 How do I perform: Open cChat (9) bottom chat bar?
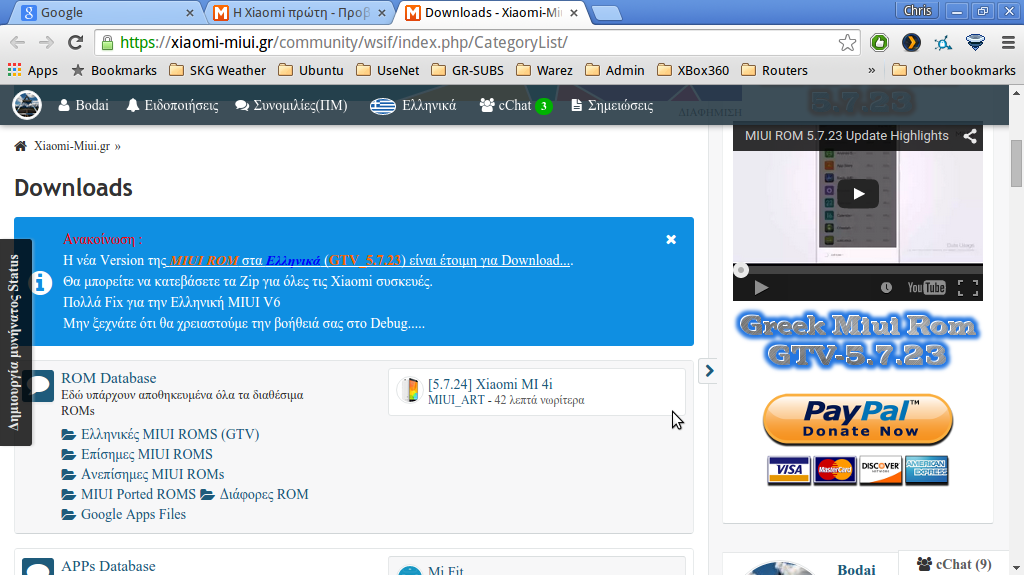point(954,564)
